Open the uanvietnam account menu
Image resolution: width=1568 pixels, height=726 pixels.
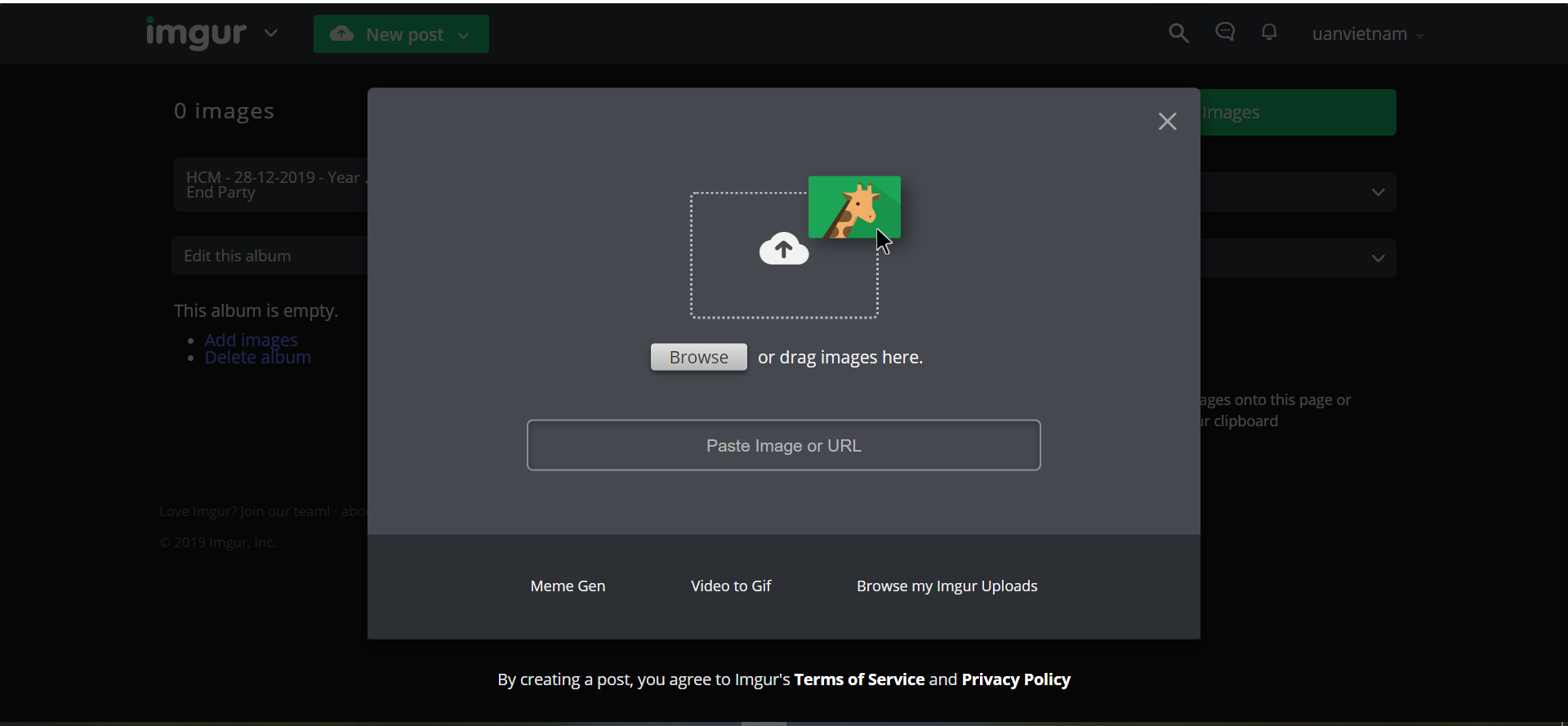[1368, 34]
